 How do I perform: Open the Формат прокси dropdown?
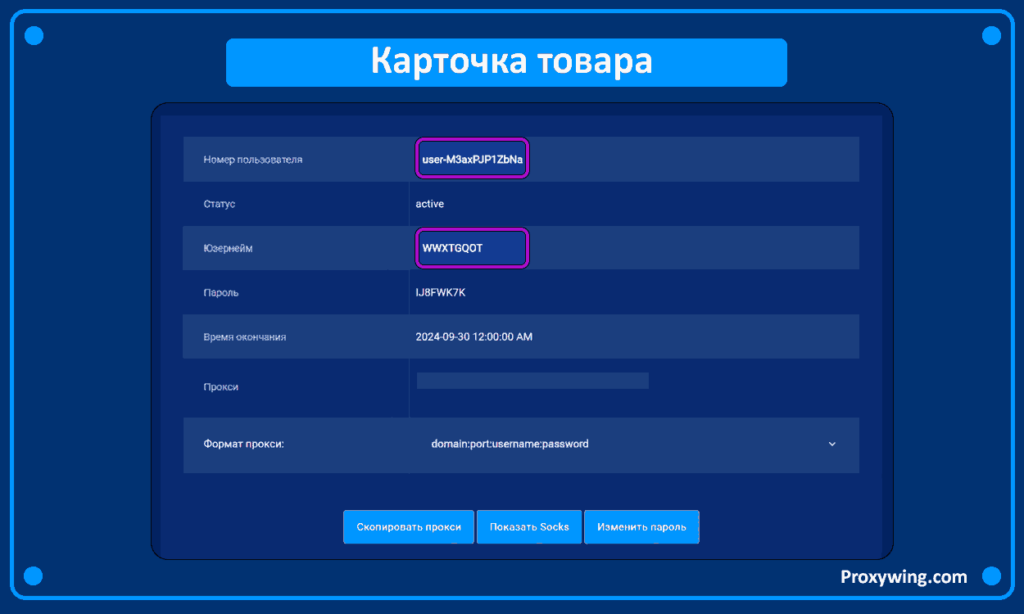pos(633,444)
